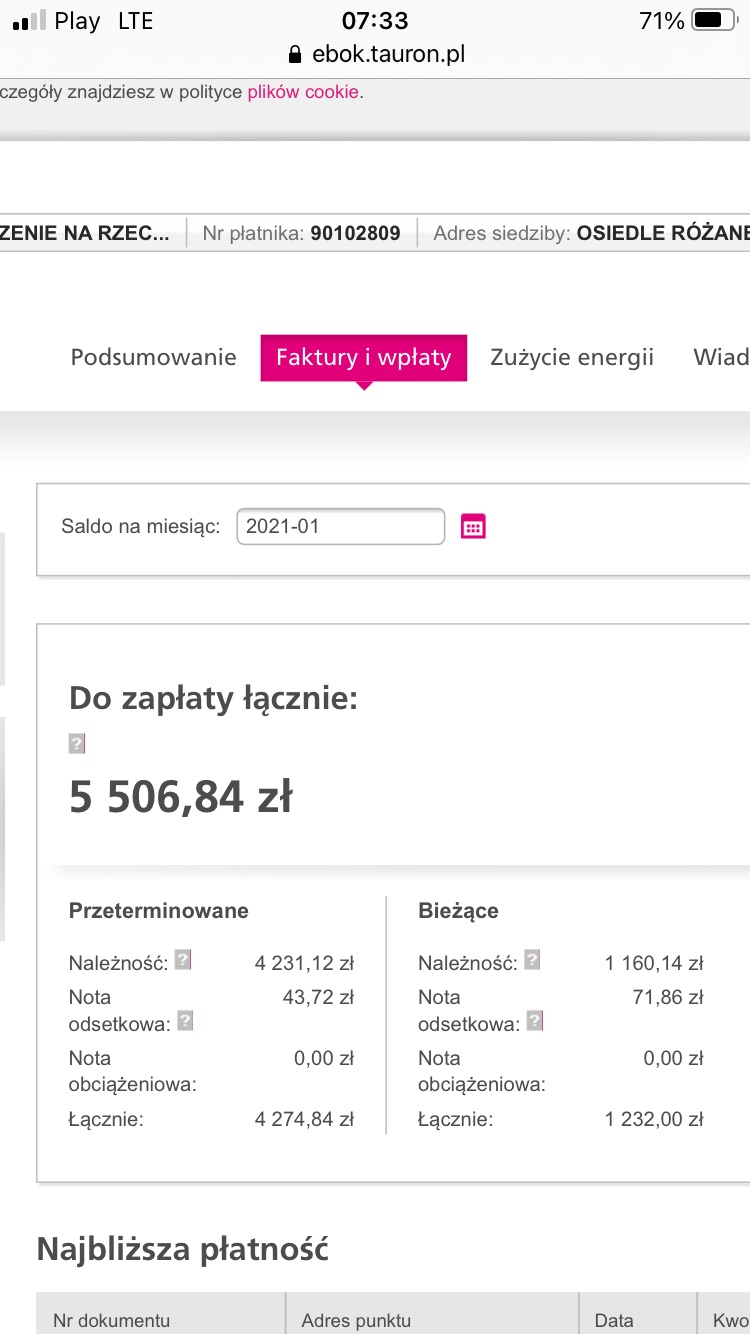The width and height of the screenshot is (750, 1334).
Task: Tap the signal strength bars icon
Action: [x=28, y=21]
